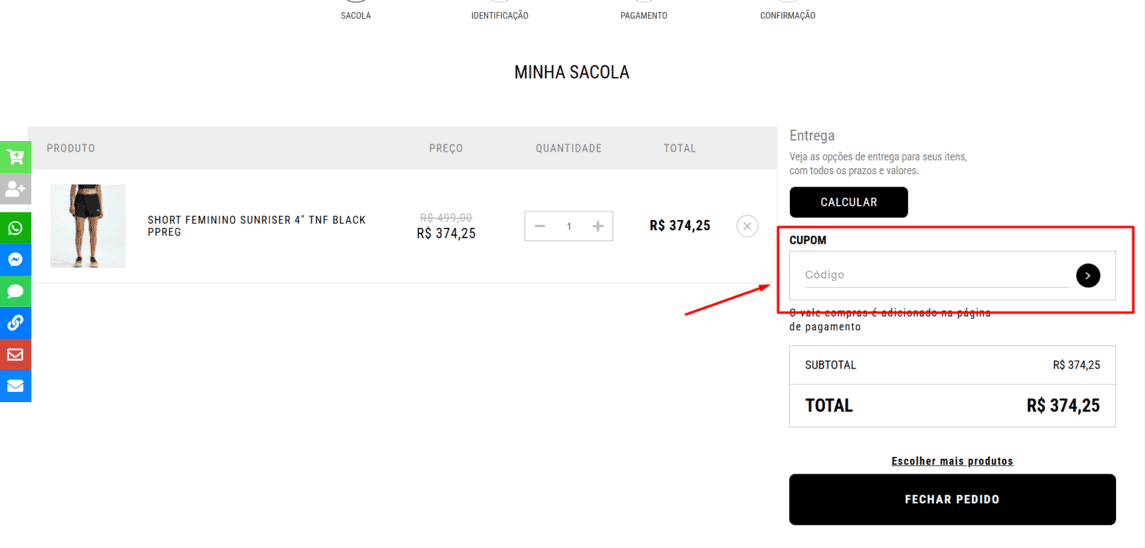This screenshot has height=548, width=1145.
Task: Open WhatsApp share icon in sidebar
Action: point(15,229)
